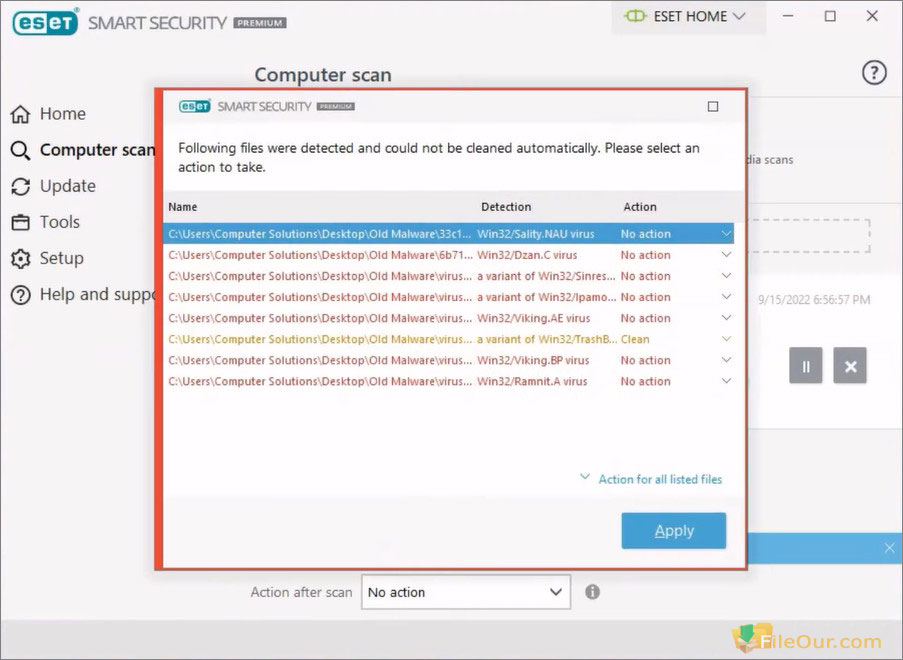Viewport: 903px width, 660px height.
Task: Open help via top-right question mark icon
Action: coord(874,73)
